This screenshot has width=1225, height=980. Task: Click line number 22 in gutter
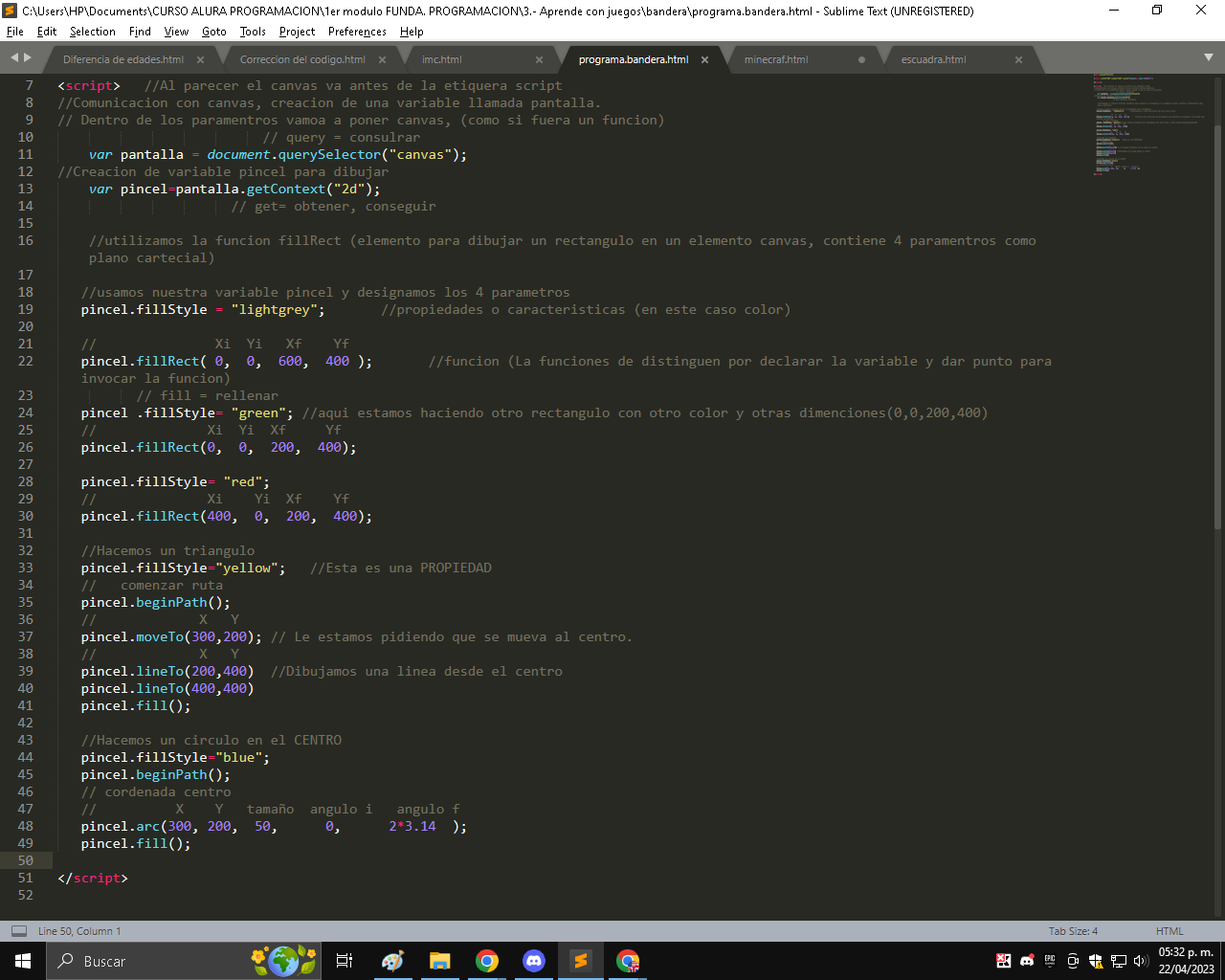point(25,361)
